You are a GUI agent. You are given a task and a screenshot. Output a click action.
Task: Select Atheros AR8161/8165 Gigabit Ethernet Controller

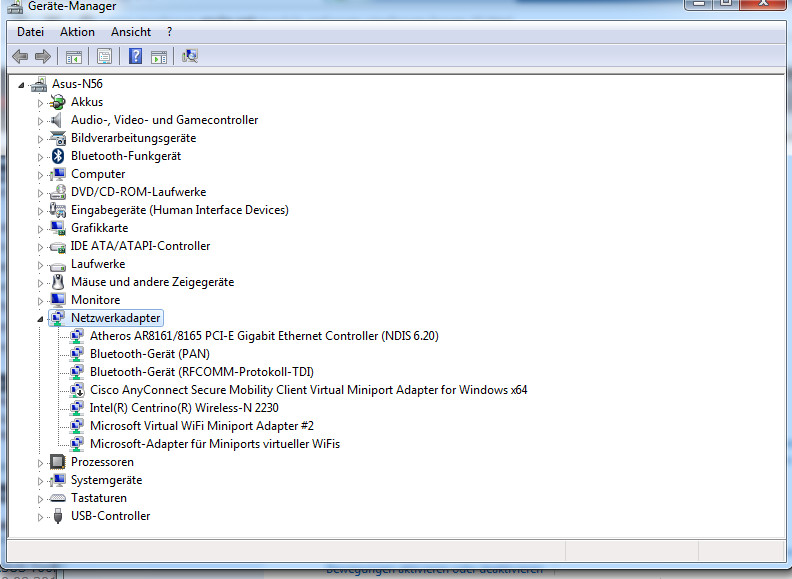pos(264,336)
